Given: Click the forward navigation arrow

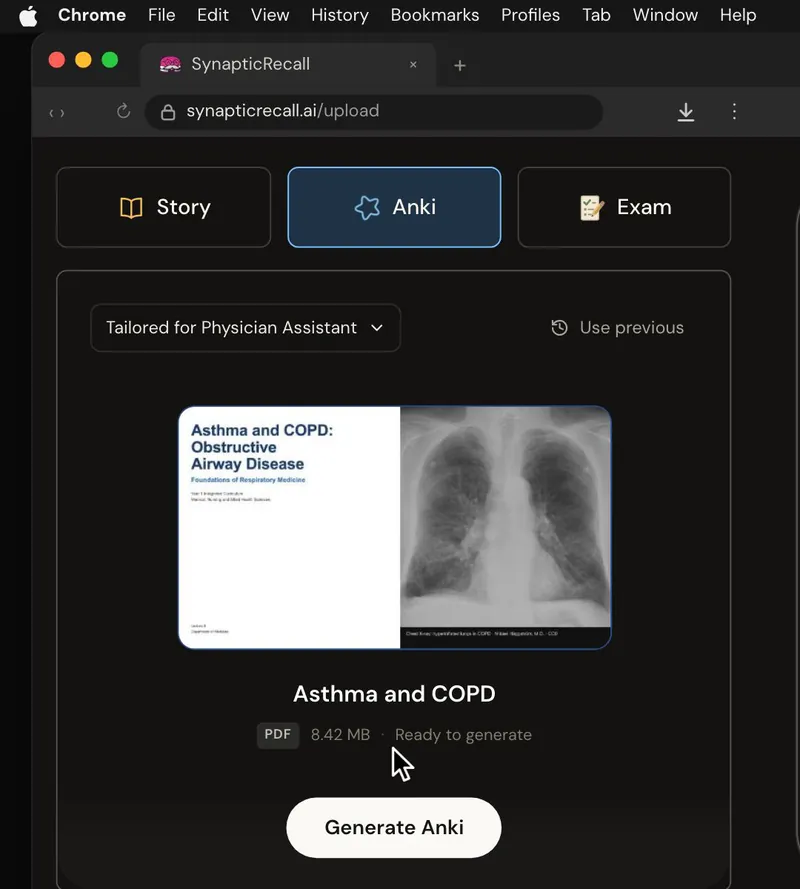Looking at the screenshot, I should coord(62,113).
